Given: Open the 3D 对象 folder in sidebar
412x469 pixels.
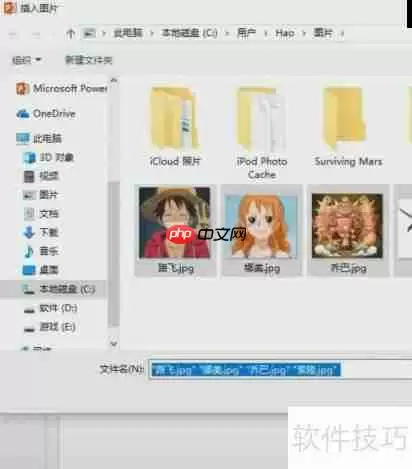Looking at the screenshot, I should click(x=49, y=157).
